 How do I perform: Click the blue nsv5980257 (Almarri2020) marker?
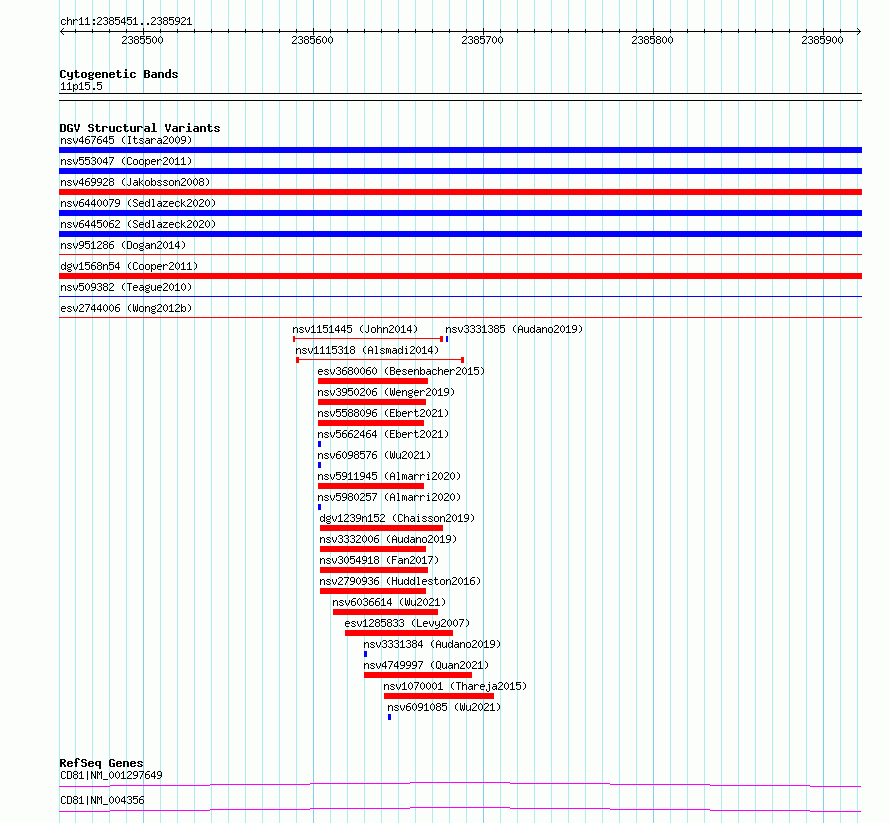click(320, 507)
